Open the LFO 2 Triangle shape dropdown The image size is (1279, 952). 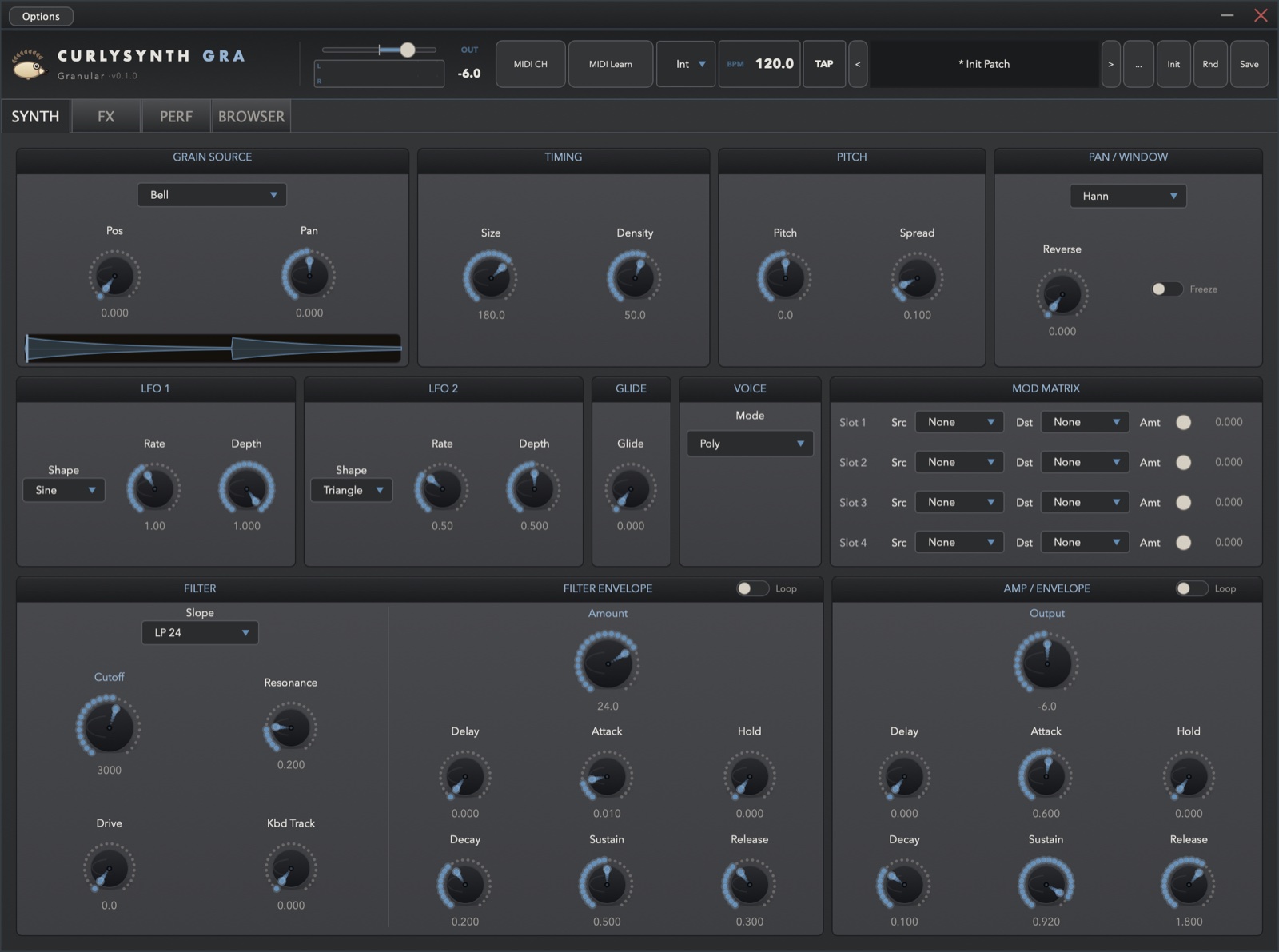point(352,490)
